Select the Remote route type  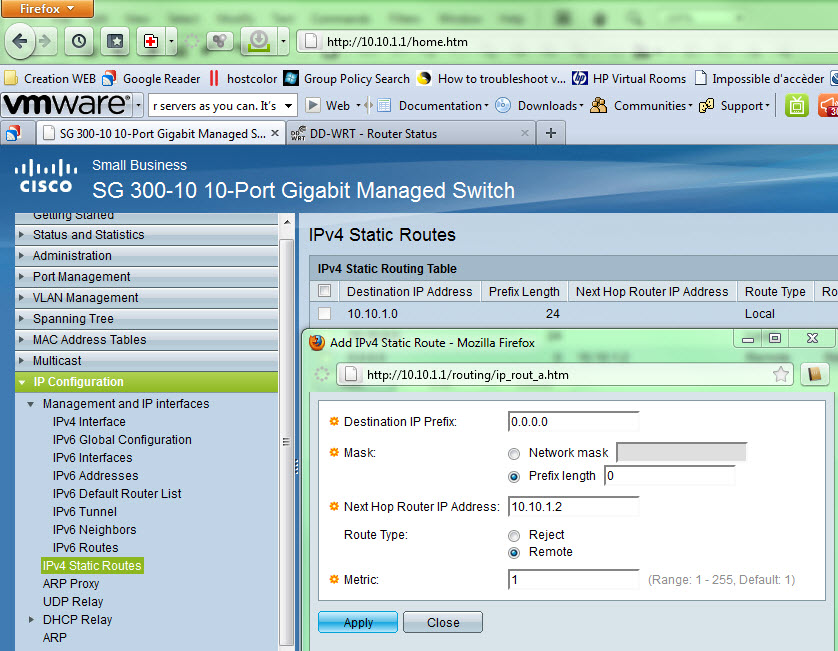514,553
